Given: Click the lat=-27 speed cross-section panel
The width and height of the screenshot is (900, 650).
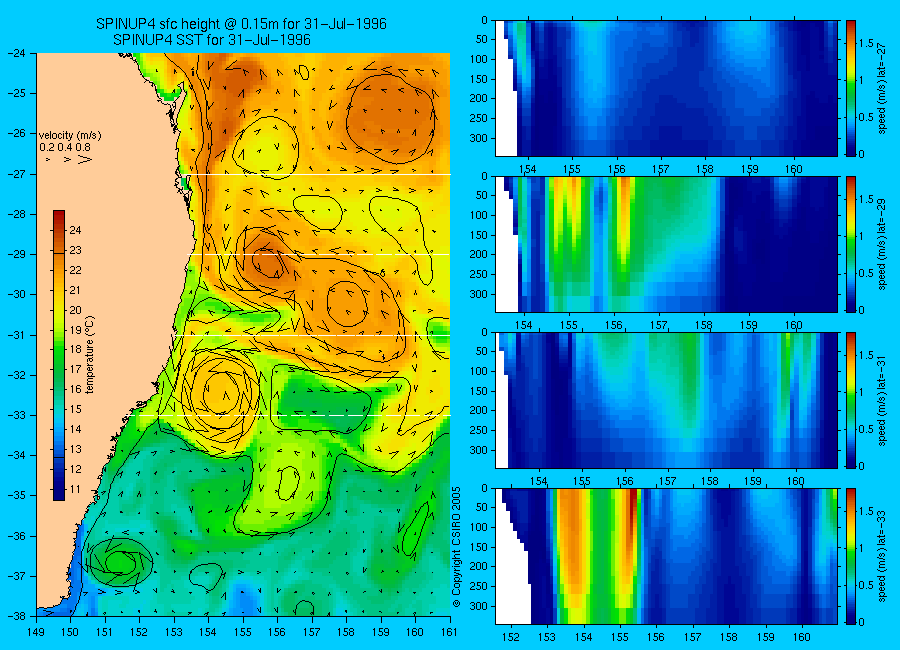Looking at the screenshot, I should 666,88.
